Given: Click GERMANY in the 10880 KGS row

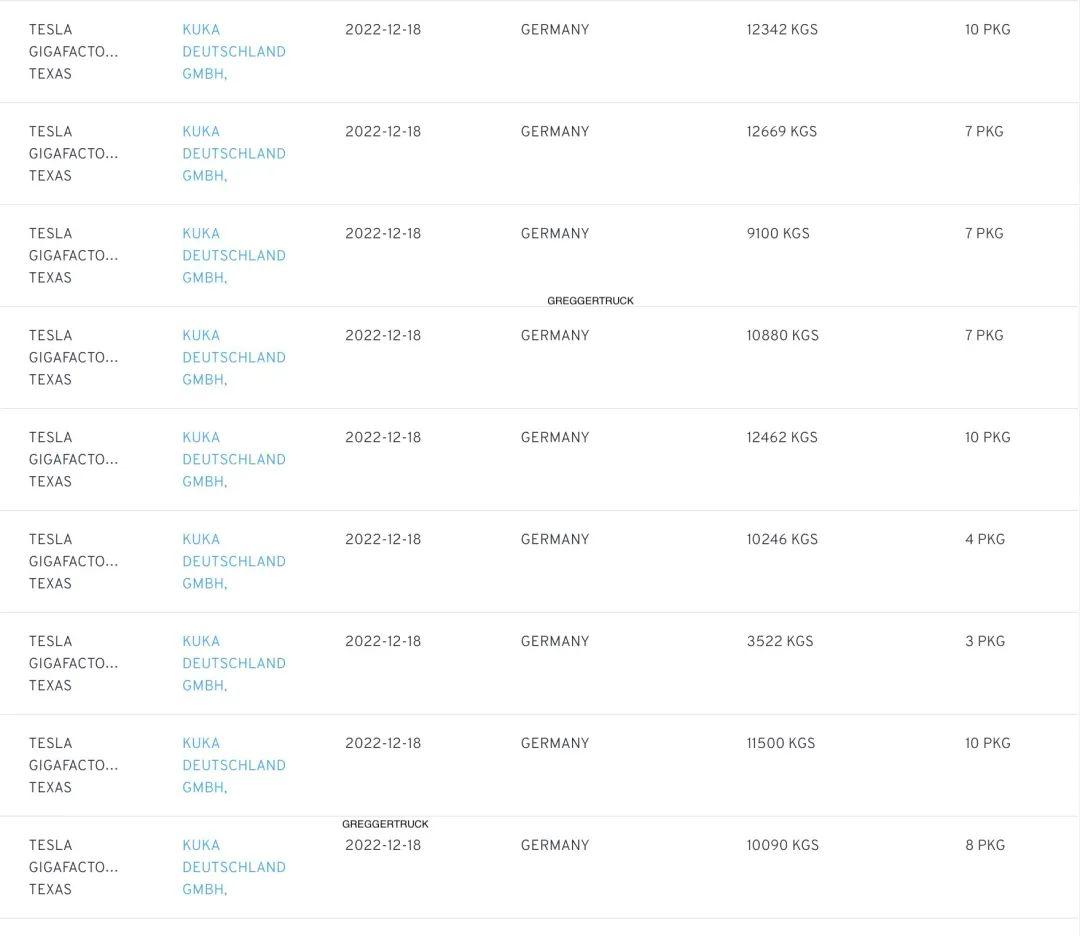Looking at the screenshot, I should [x=555, y=336].
